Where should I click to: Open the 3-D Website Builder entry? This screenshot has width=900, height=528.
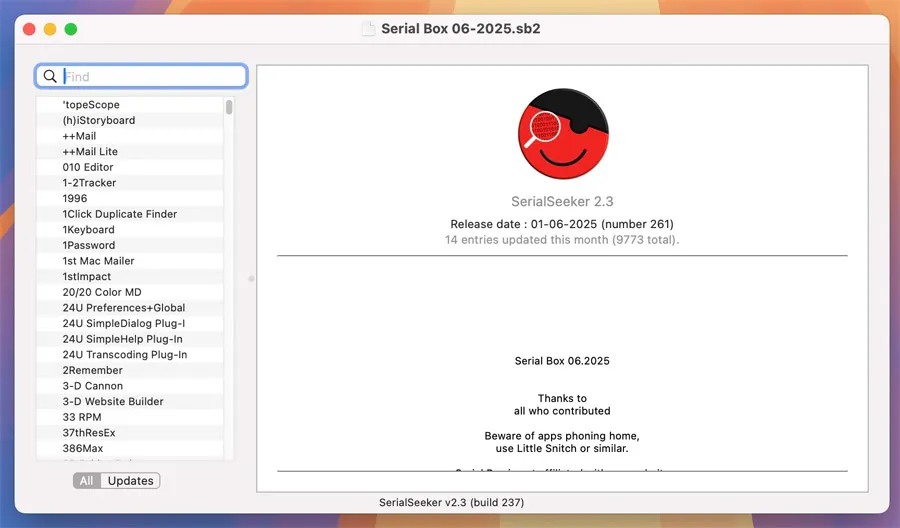point(113,401)
